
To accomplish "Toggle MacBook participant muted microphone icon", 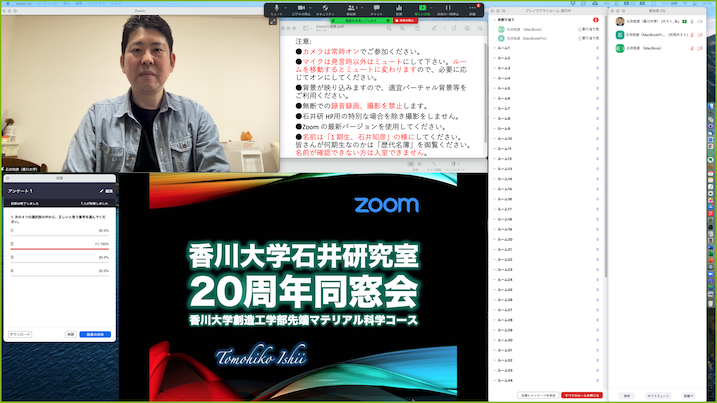I will (x=692, y=48).
